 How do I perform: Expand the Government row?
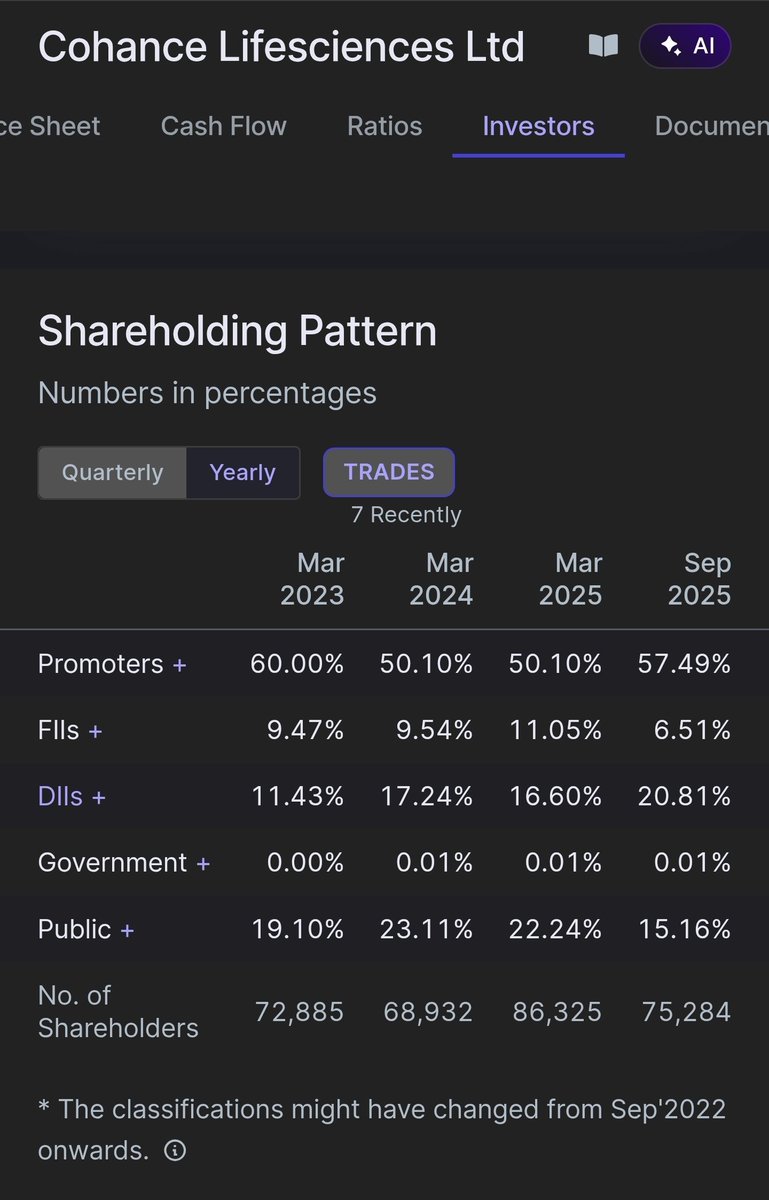pos(124,863)
